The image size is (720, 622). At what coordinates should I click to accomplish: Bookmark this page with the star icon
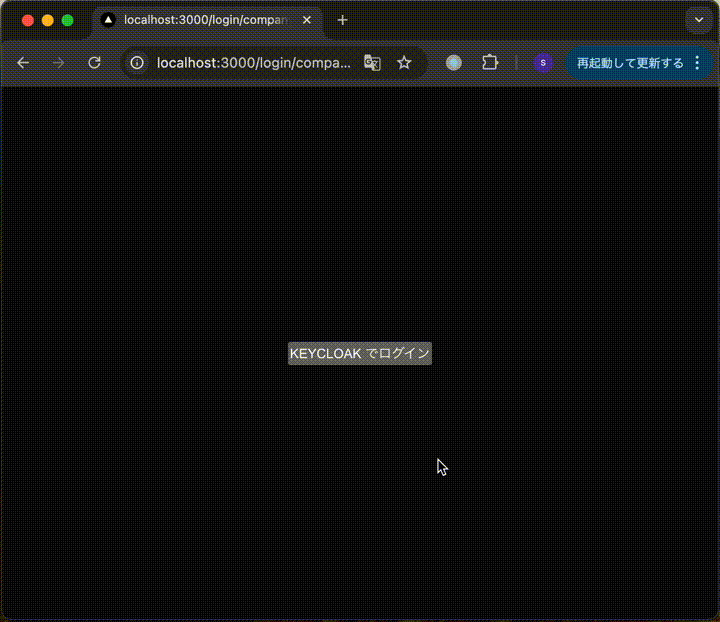(x=404, y=63)
